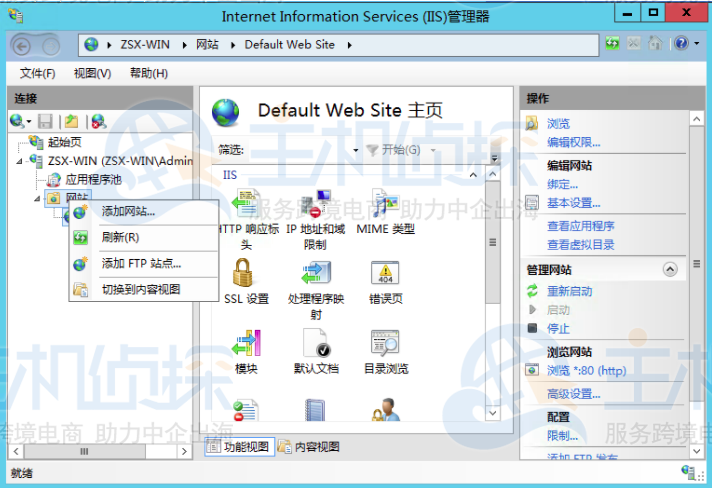Click the 基本设置 document icon
712x488 pixels.
(532, 202)
